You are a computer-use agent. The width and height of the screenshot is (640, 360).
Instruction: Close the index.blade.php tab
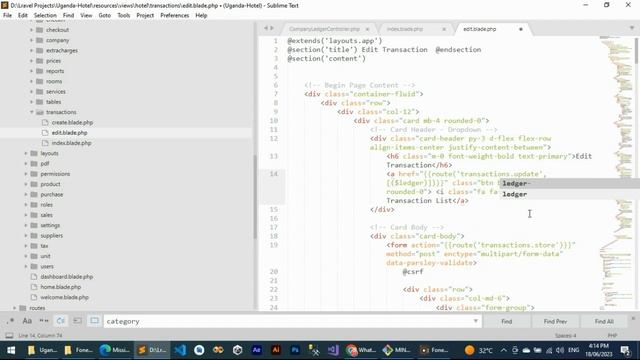444,29
